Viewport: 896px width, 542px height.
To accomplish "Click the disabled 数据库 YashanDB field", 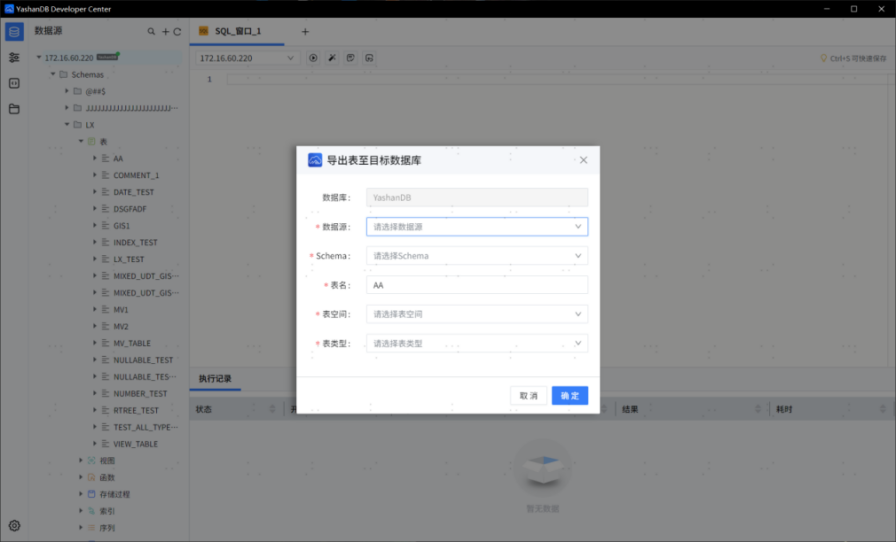I will pyautogui.click(x=477, y=198).
